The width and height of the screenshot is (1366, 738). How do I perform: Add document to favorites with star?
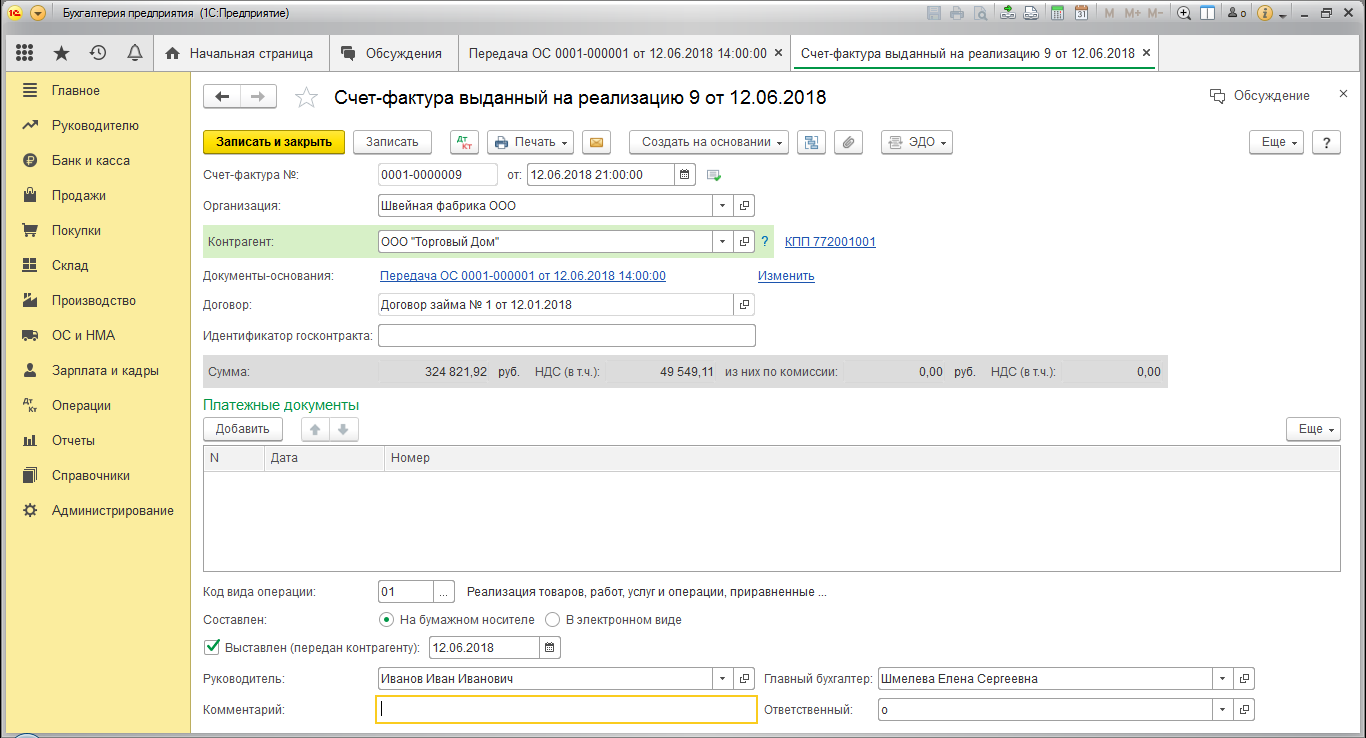coord(306,97)
